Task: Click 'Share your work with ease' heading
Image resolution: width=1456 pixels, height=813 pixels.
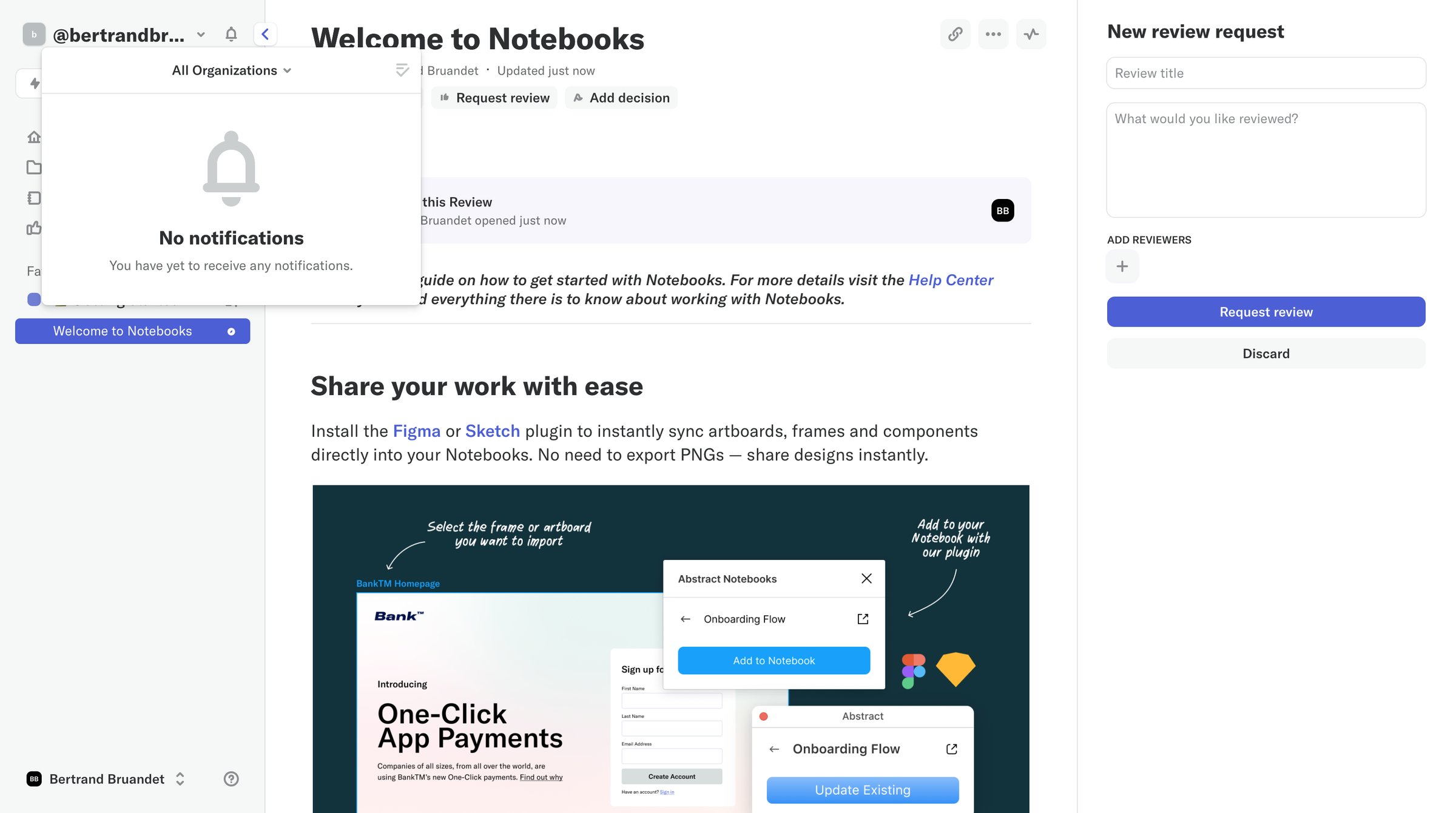Action: (477, 386)
